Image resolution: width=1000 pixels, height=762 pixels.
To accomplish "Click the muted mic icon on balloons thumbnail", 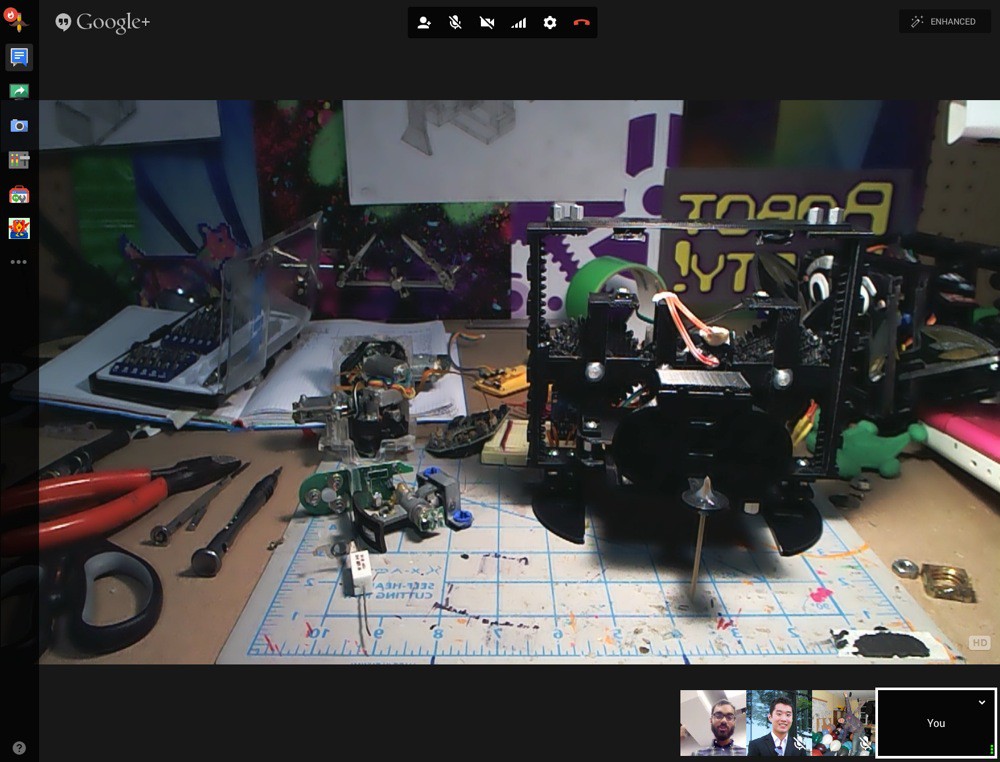I will coord(865,744).
